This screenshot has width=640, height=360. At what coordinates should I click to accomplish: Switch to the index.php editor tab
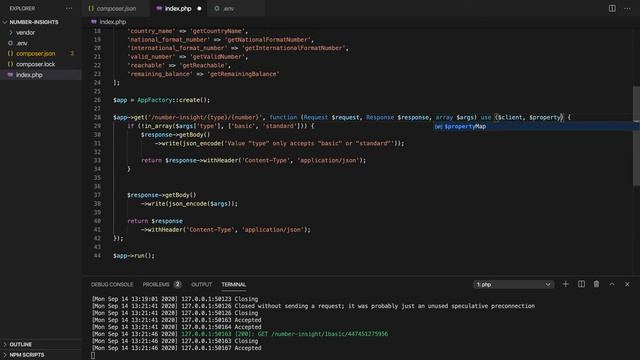pos(178,9)
